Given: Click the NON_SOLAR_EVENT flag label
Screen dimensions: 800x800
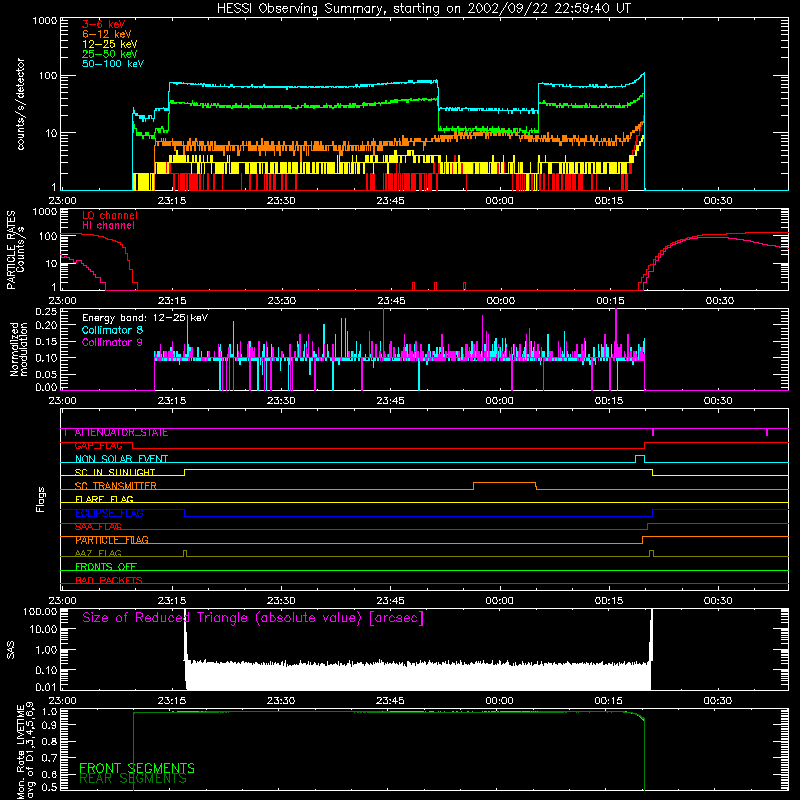Looking at the screenshot, I should pos(121,459).
